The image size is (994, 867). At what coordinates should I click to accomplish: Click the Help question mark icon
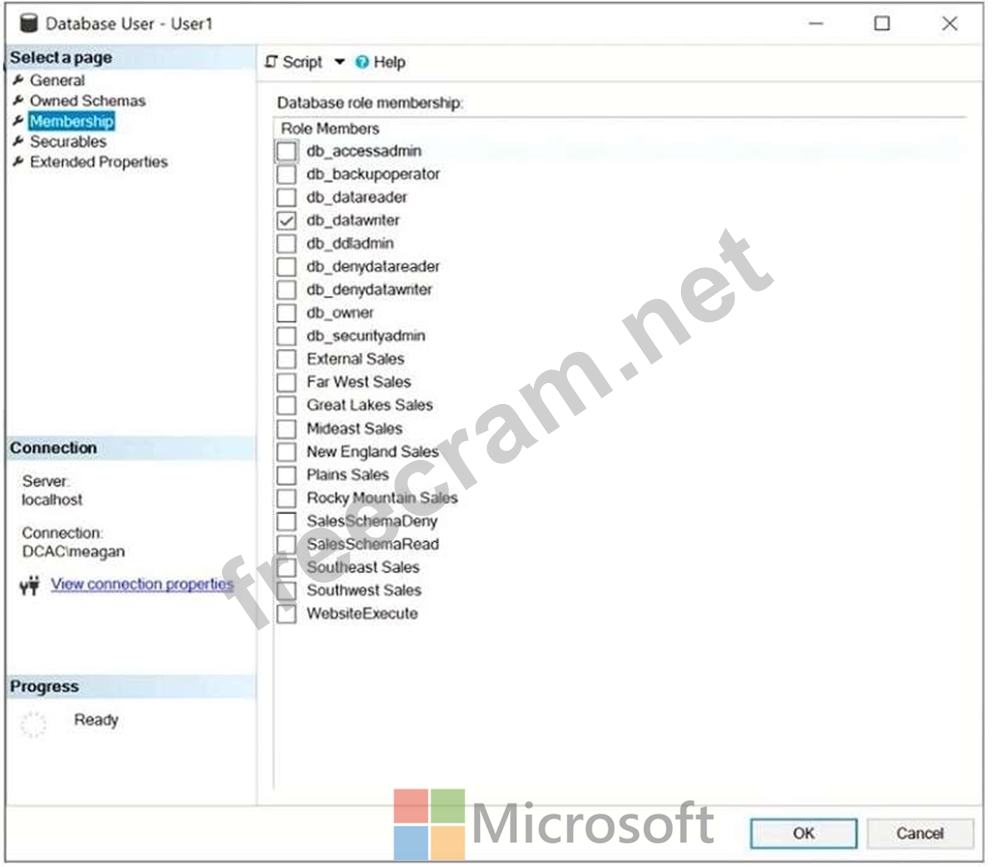(x=362, y=62)
